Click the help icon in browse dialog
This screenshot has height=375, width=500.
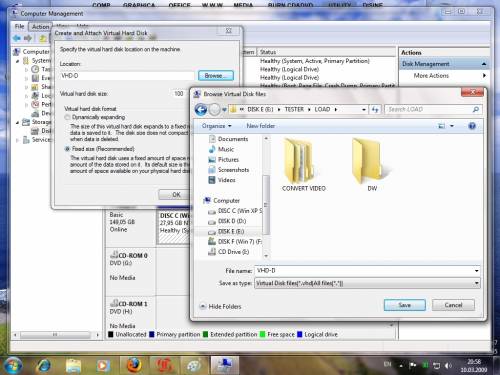472,126
